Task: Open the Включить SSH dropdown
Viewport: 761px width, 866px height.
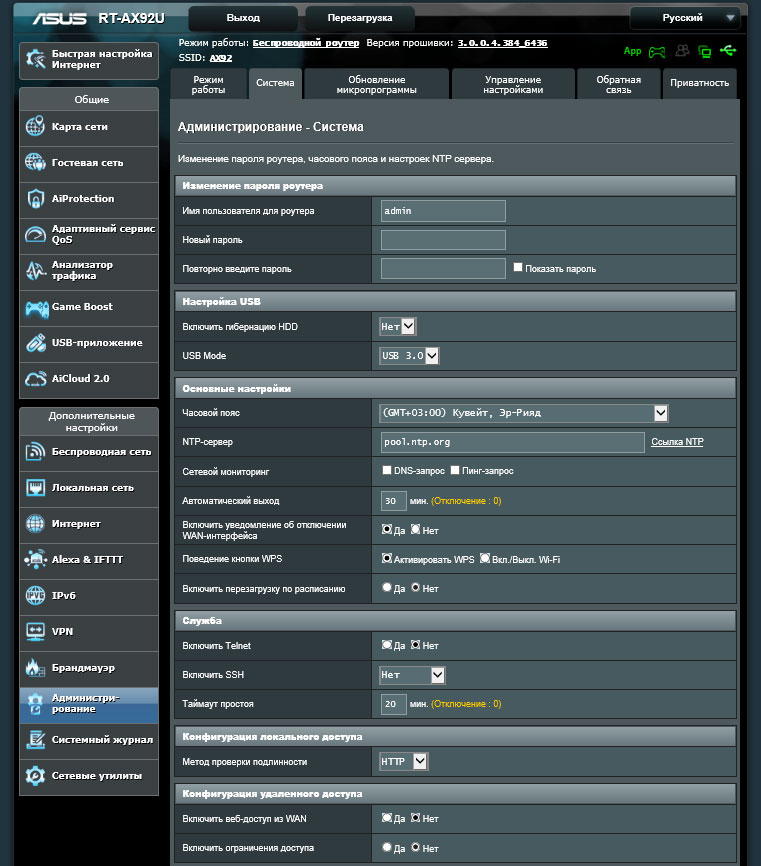Action: point(412,675)
